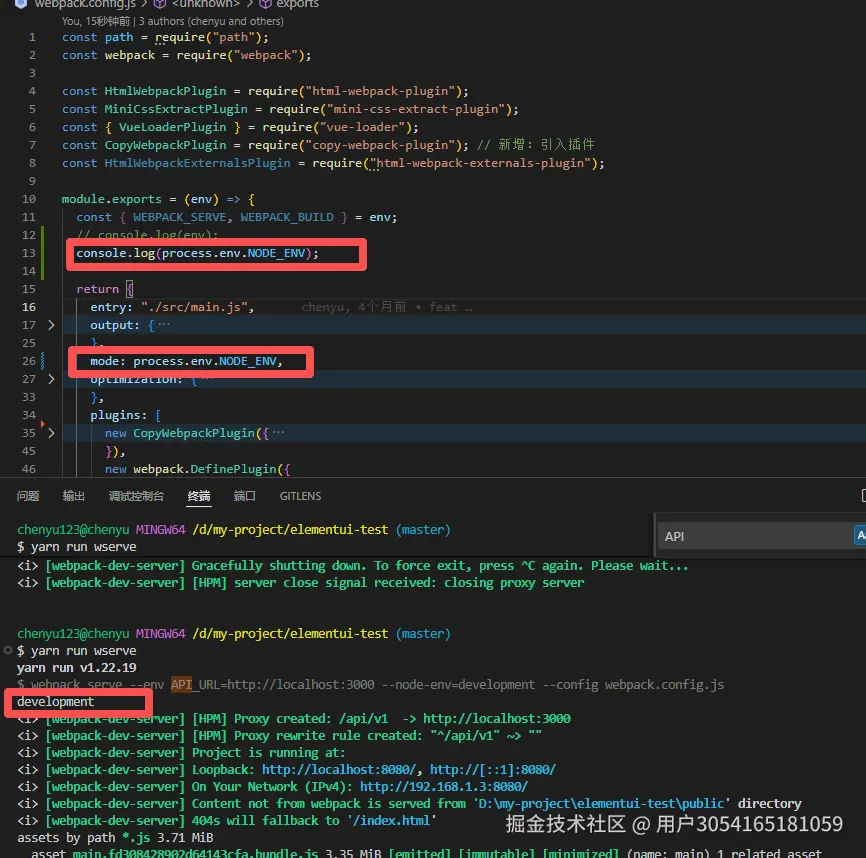Click the 'You, 15秒钟前' codelens blame text
The height and width of the screenshot is (858, 866).
(96, 21)
